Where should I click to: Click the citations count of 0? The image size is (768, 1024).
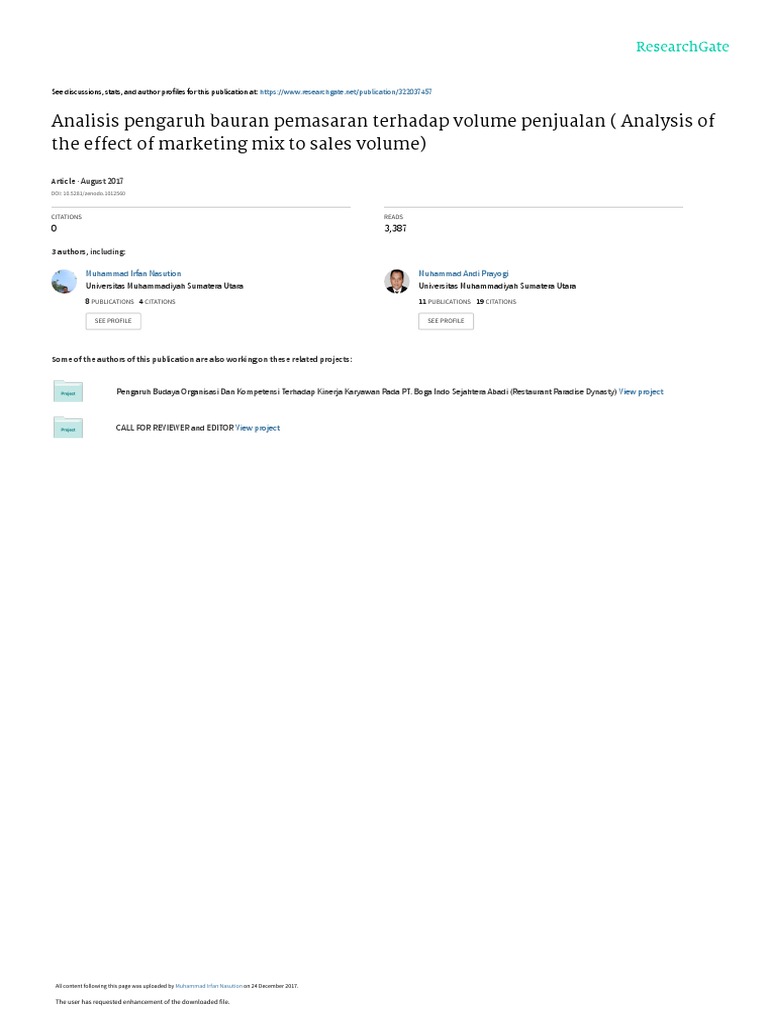[54, 229]
